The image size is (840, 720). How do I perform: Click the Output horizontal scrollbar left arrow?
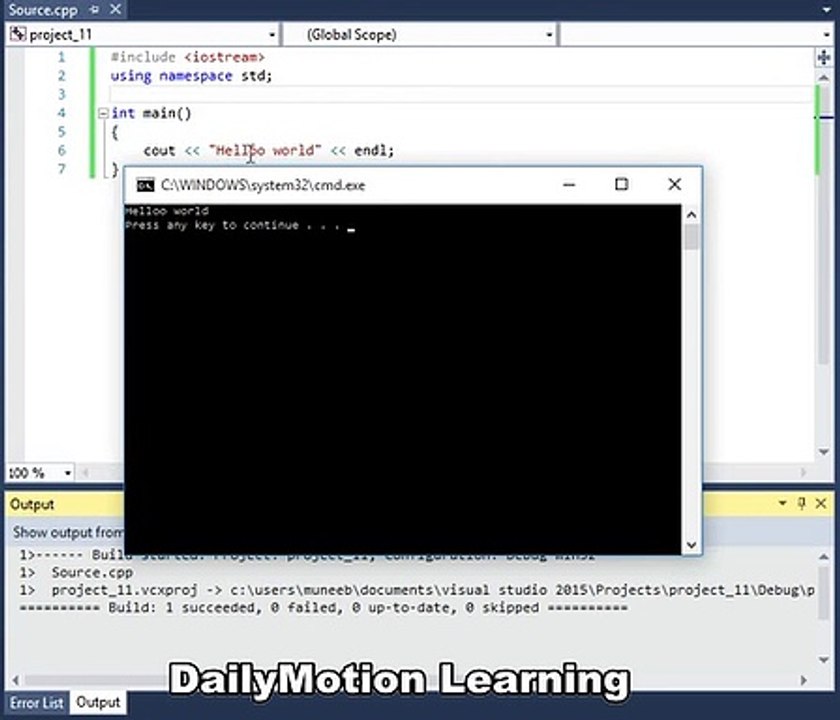click(16, 680)
